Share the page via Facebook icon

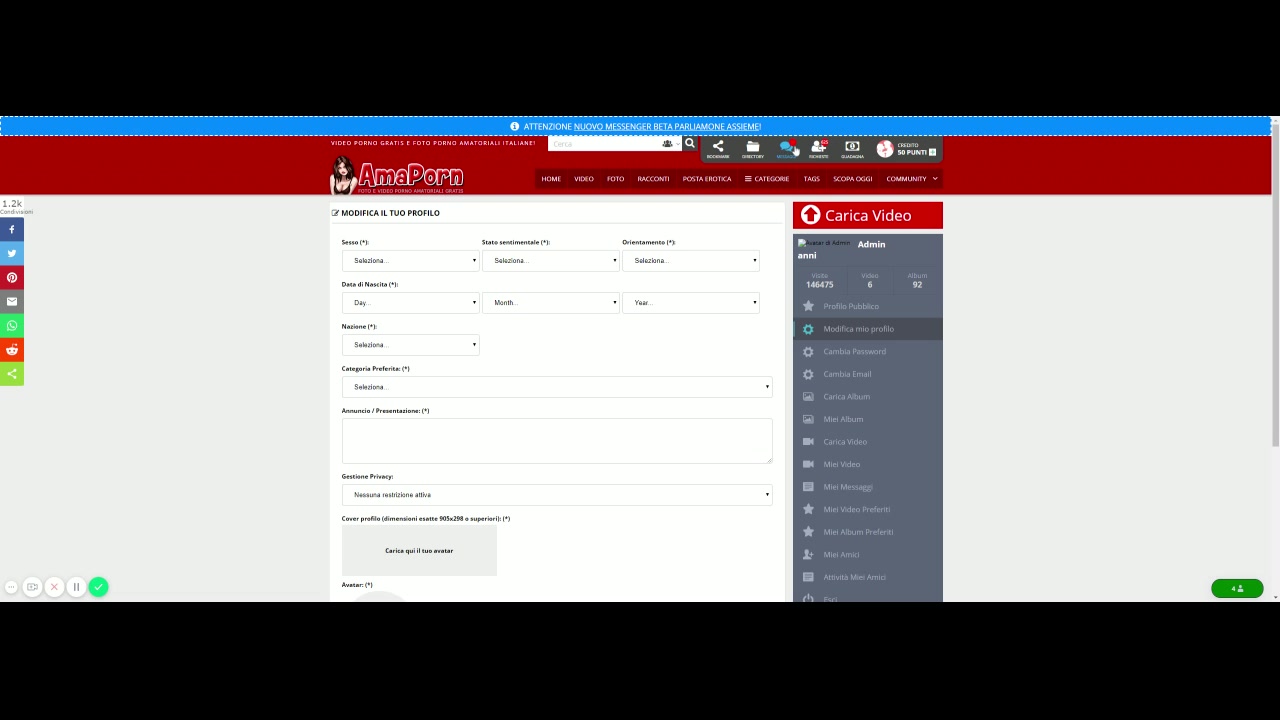click(x=12, y=230)
